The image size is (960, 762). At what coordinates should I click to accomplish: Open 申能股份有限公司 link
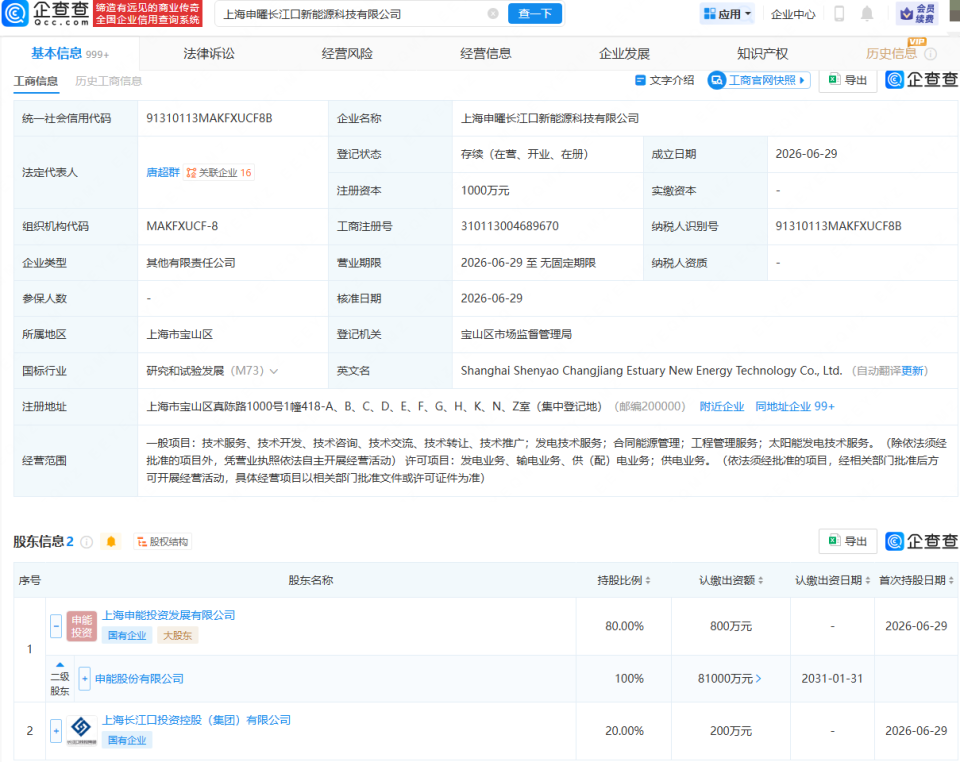(x=139, y=679)
